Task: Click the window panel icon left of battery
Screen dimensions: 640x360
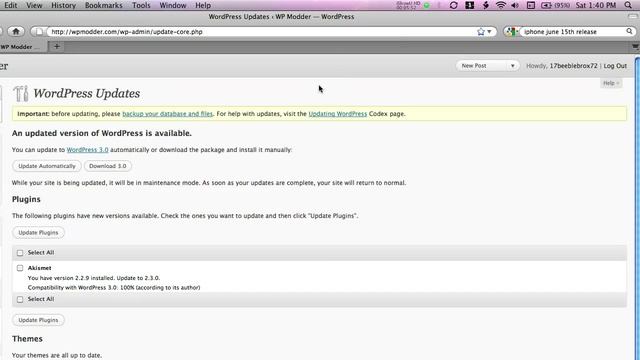Action: pyautogui.click(x=531, y=5)
